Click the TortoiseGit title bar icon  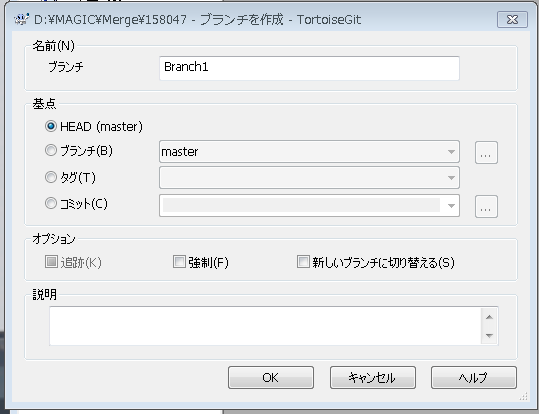point(21,19)
